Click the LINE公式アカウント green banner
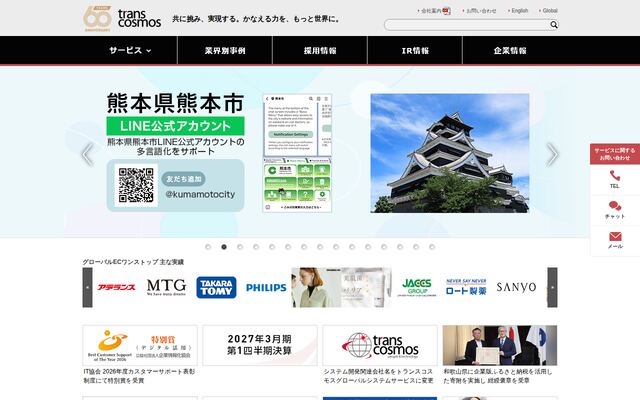Screen dimensions: 640x400 (176, 126)
